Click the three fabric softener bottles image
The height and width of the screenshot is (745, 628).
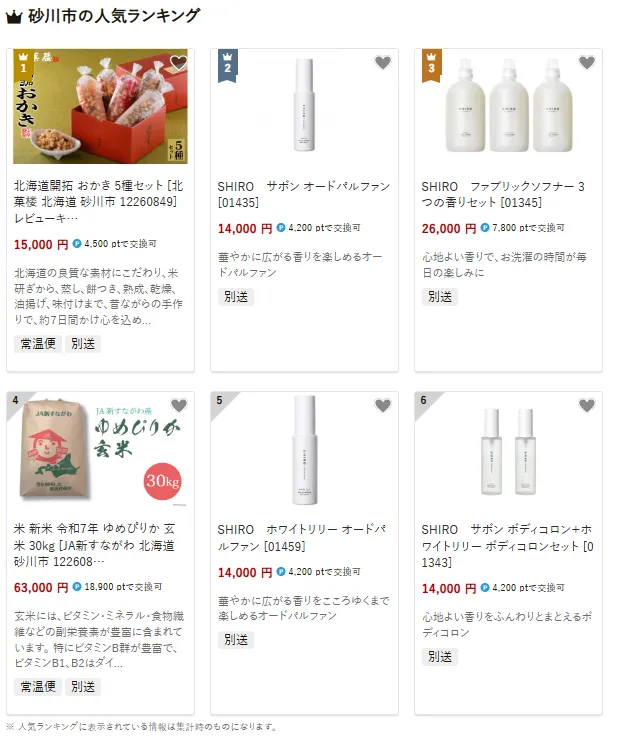(x=508, y=105)
